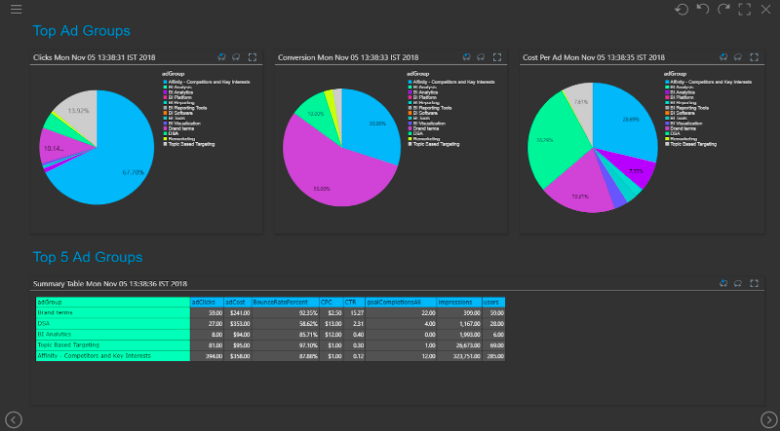Click the reset/history icon in top toolbar
This screenshot has width=783, height=431.
point(682,9)
